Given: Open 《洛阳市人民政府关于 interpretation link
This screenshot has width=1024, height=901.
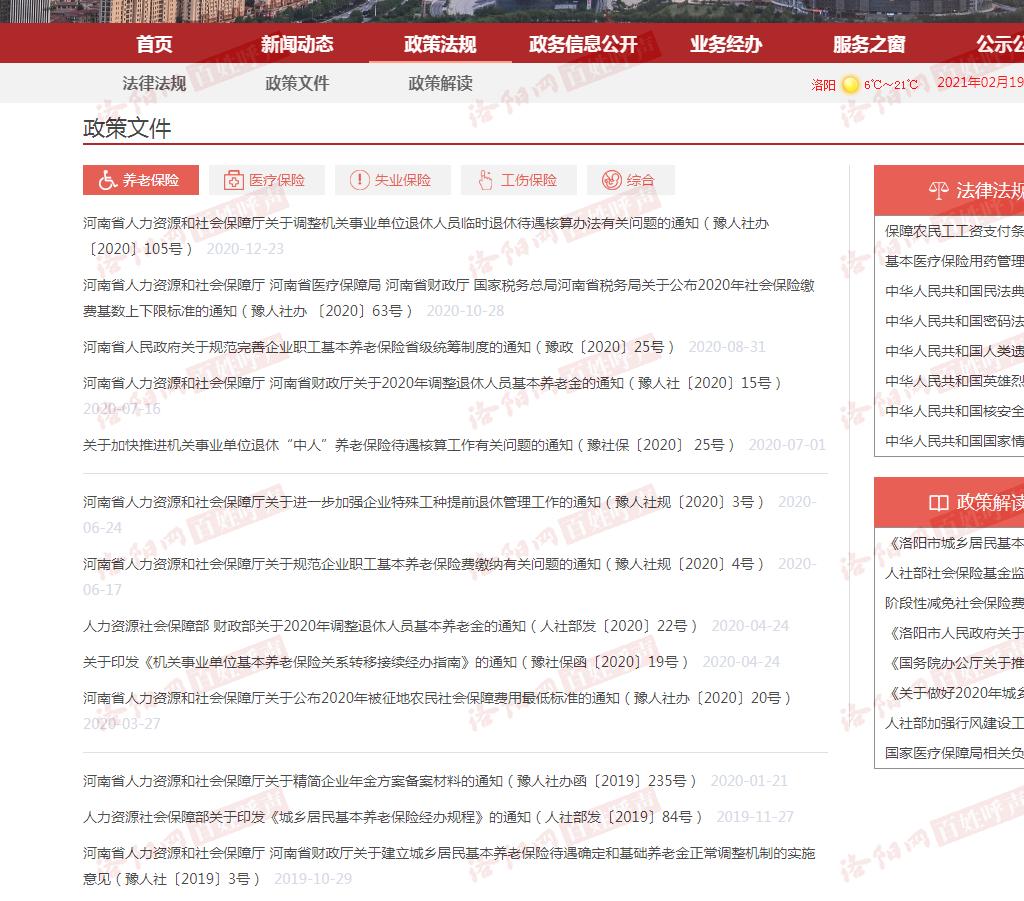Looking at the screenshot, I should pyautogui.click(x=954, y=633).
